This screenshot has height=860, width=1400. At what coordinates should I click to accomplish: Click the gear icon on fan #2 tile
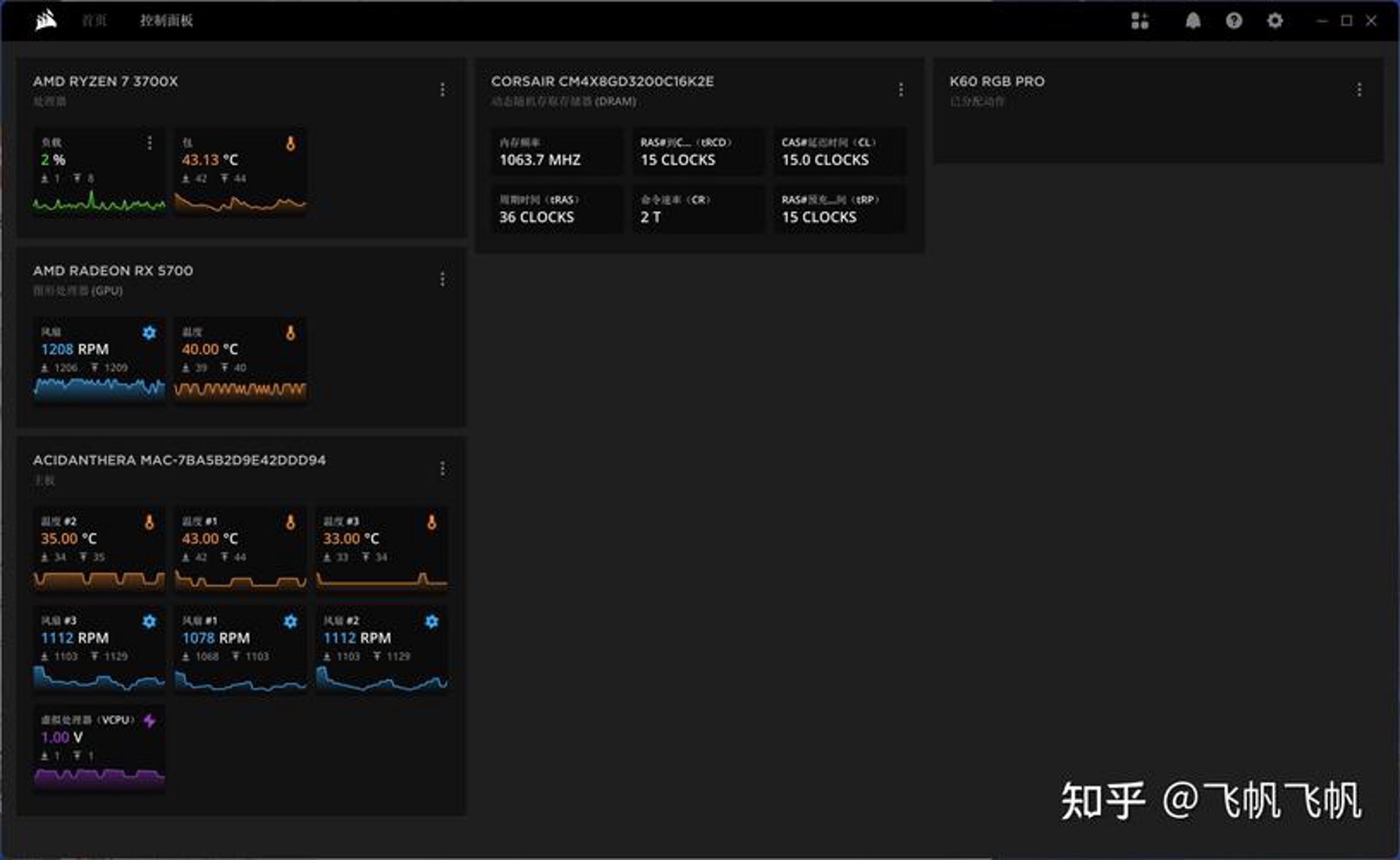[x=432, y=621]
